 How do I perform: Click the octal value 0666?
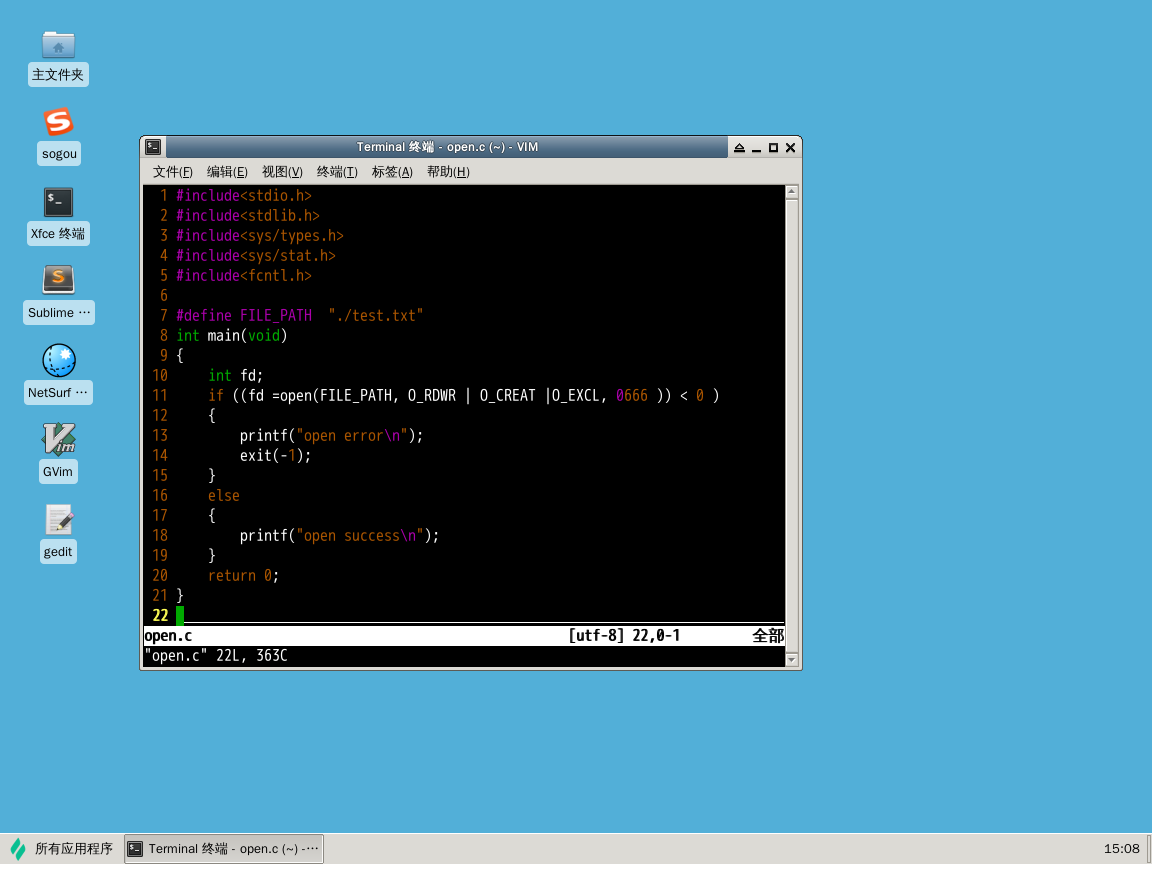tap(632, 395)
